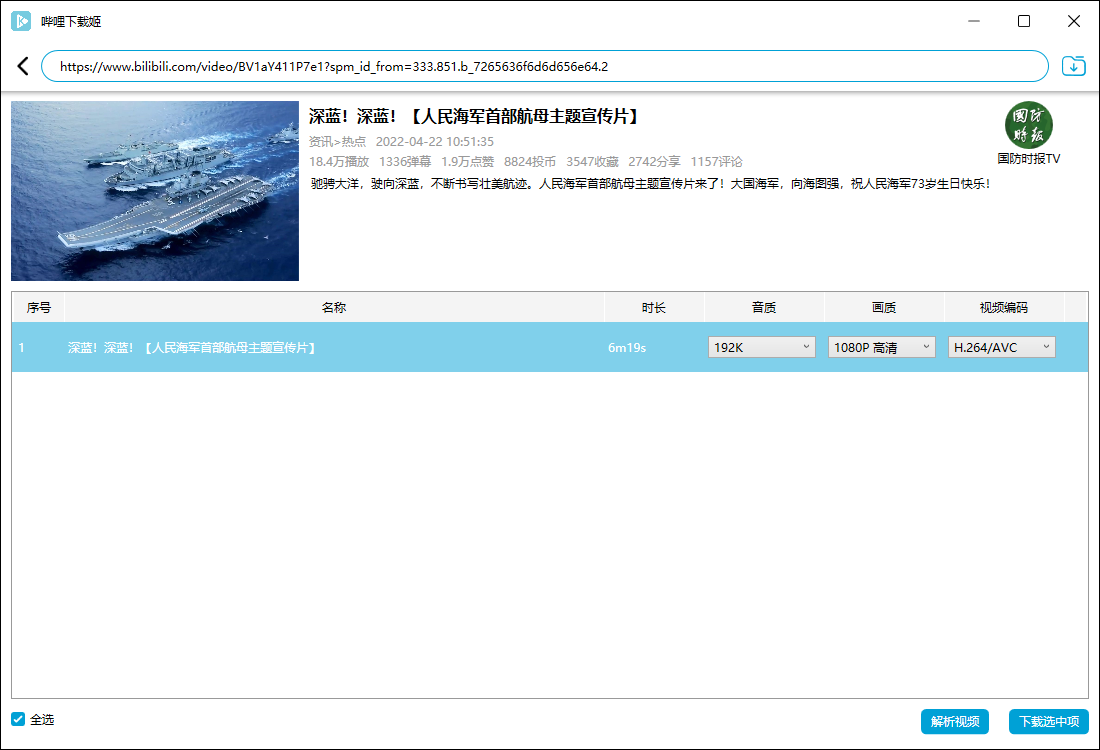
Task: Click the row number 1 cell
Action: [x=22, y=347]
